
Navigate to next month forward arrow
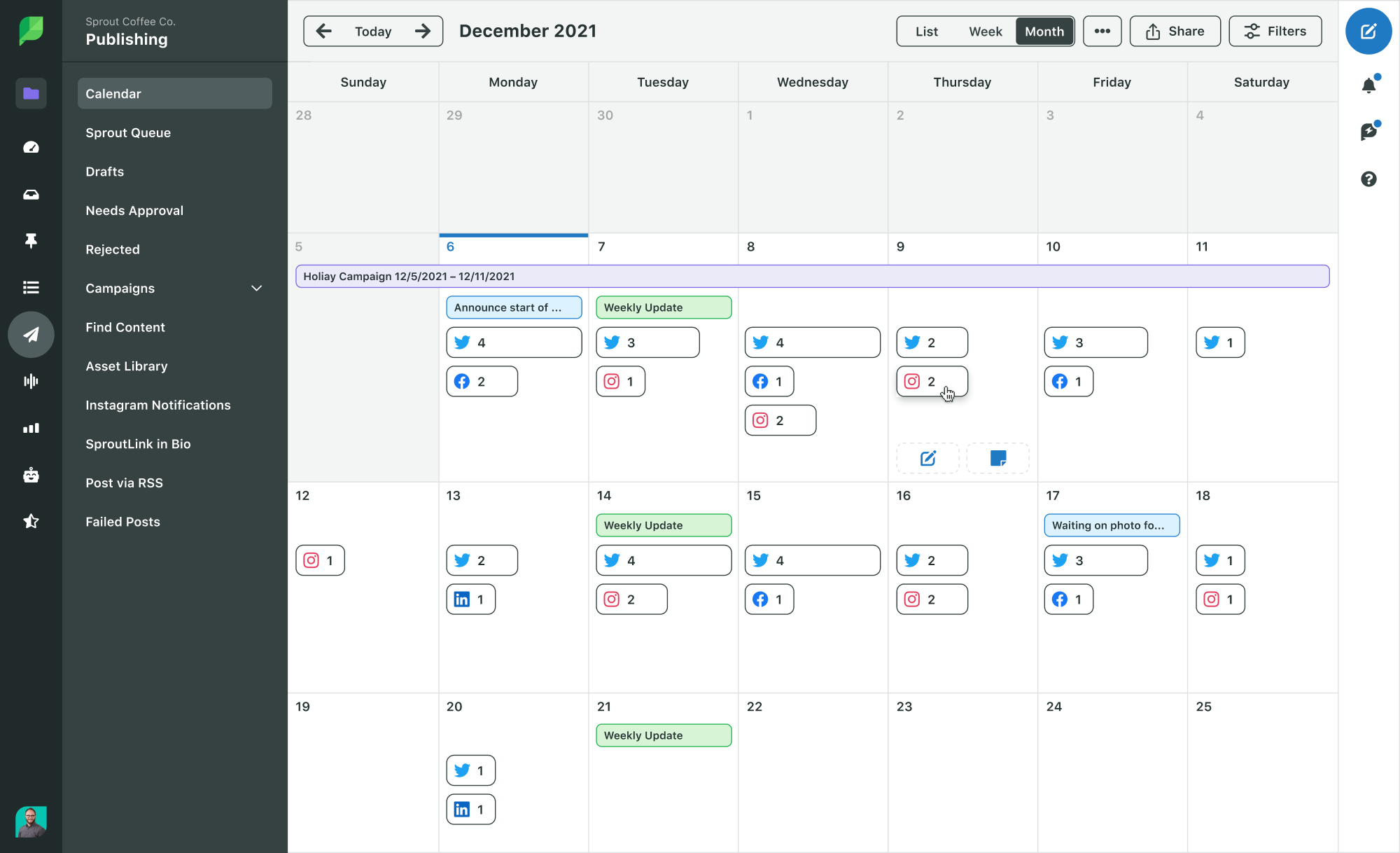(423, 31)
